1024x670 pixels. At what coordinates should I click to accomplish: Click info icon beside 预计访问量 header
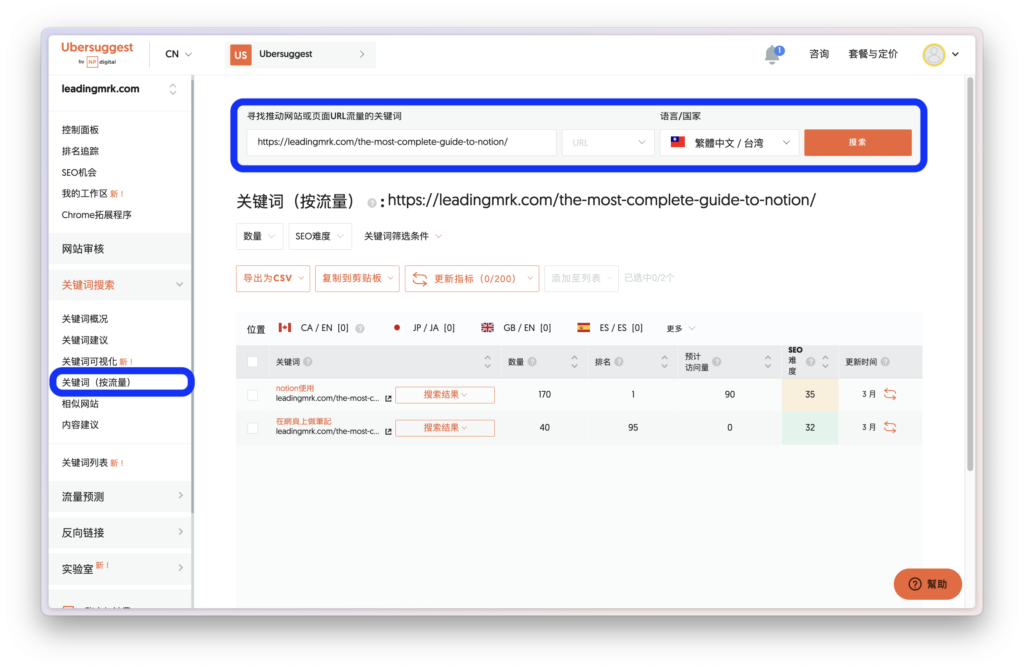tap(716, 362)
